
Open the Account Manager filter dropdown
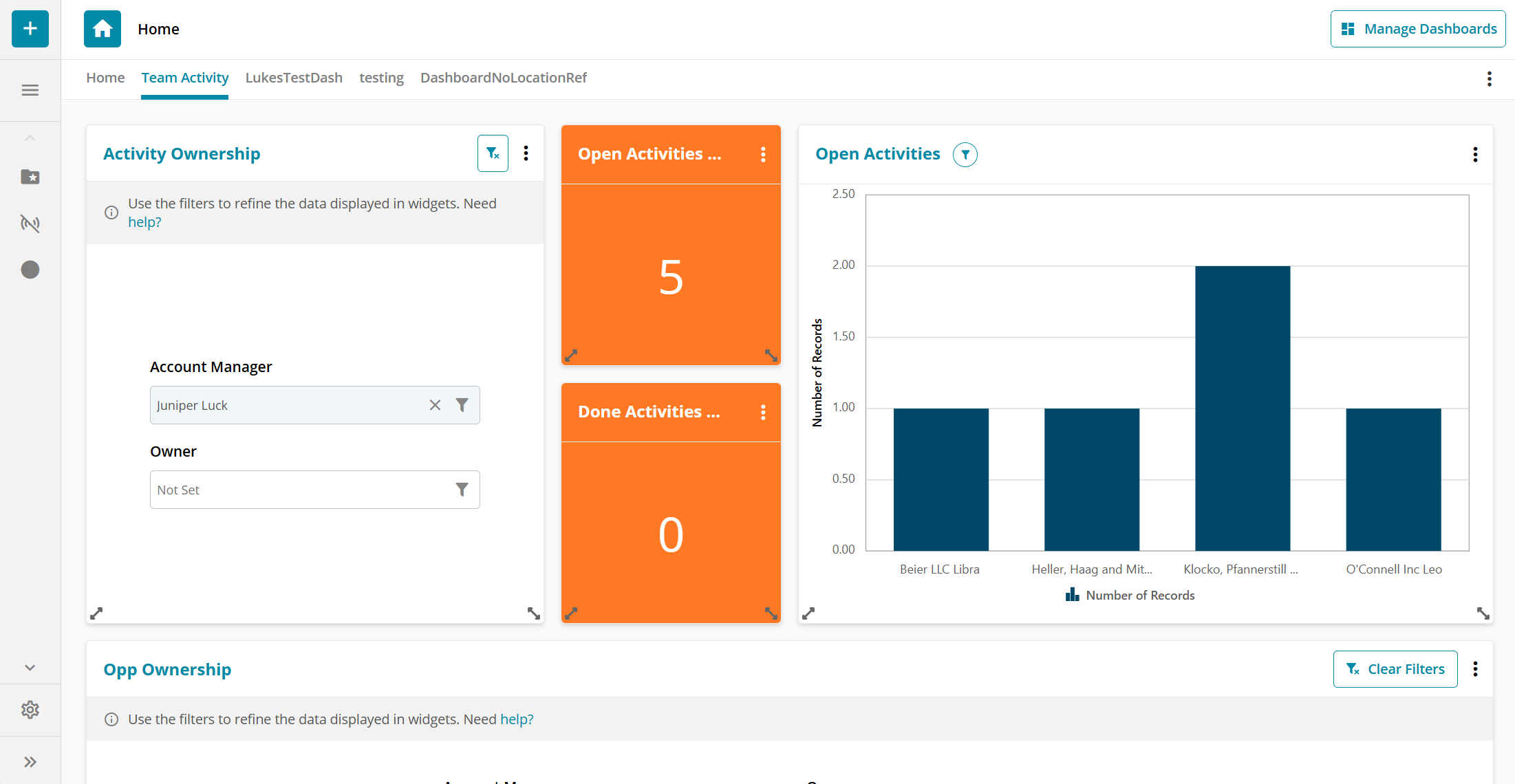tap(462, 405)
